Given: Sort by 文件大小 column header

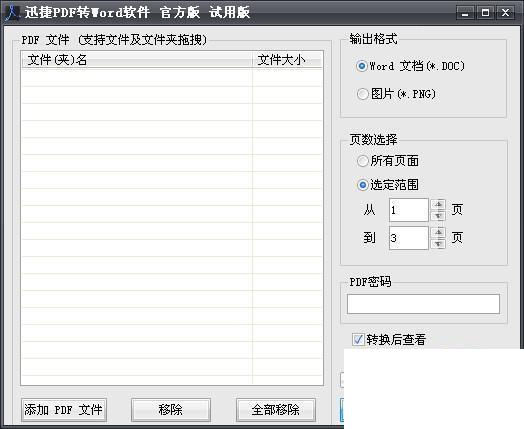Looking at the screenshot, I should coord(287,60).
